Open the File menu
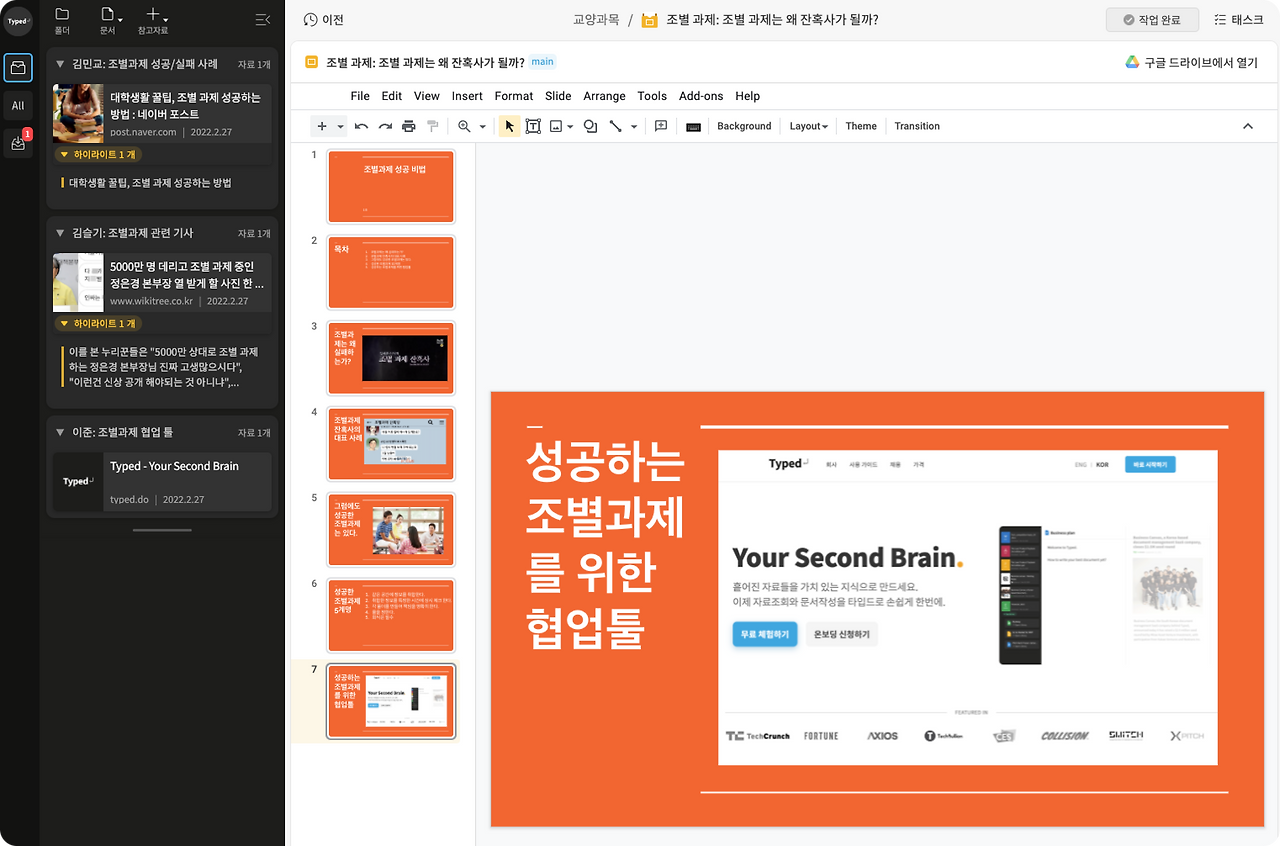The height and width of the screenshot is (846, 1280). 360,96
